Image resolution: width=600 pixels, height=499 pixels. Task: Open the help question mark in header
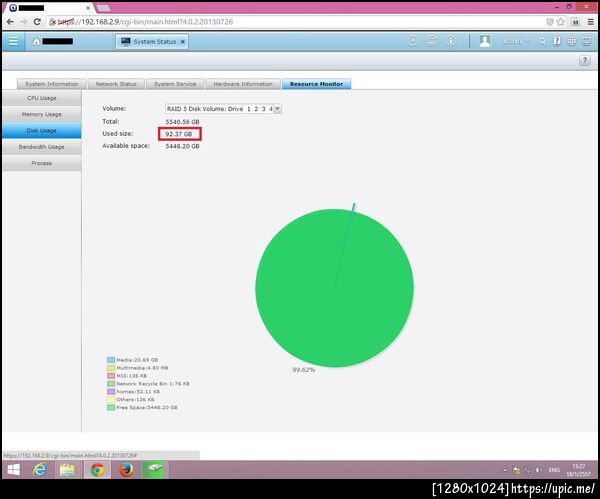coord(557,41)
